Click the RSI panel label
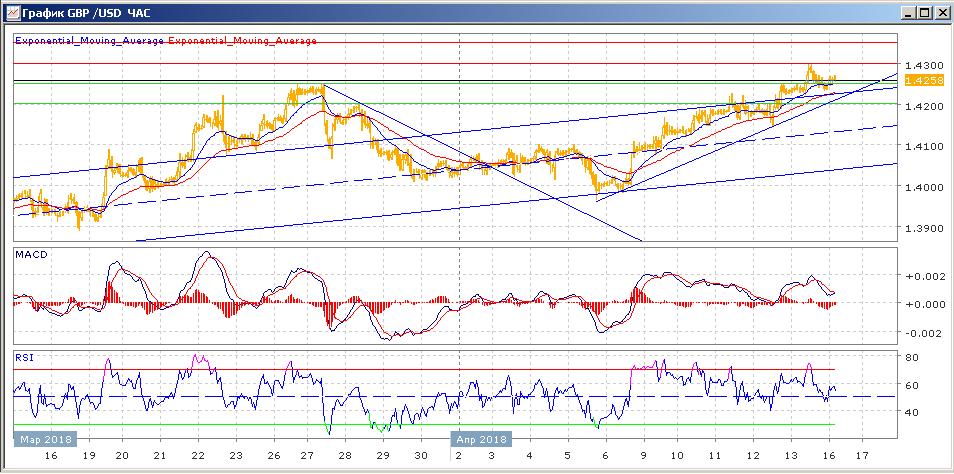 23,358
